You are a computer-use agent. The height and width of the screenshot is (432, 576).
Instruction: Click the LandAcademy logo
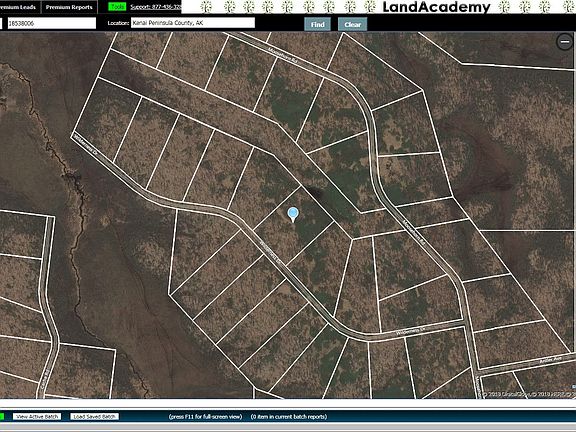pos(436,7)
